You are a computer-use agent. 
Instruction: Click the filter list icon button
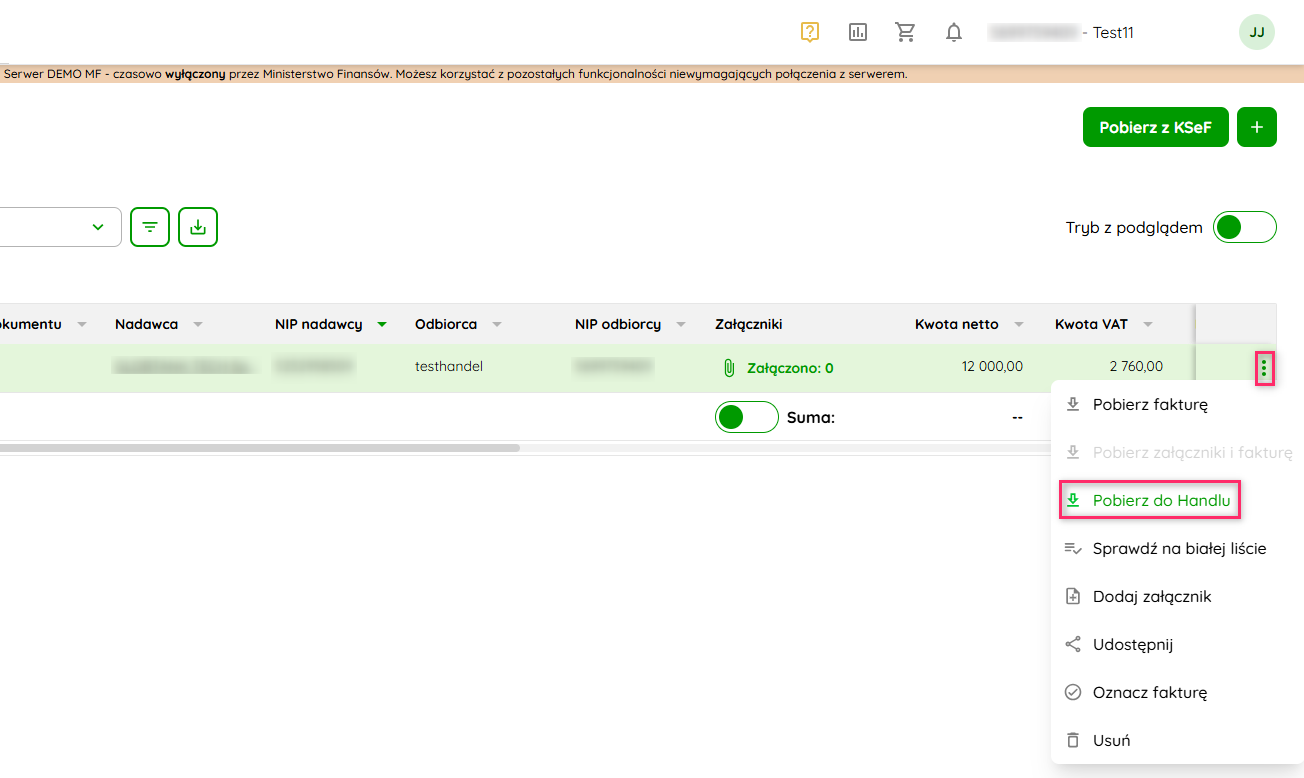(x=150, y=227)
